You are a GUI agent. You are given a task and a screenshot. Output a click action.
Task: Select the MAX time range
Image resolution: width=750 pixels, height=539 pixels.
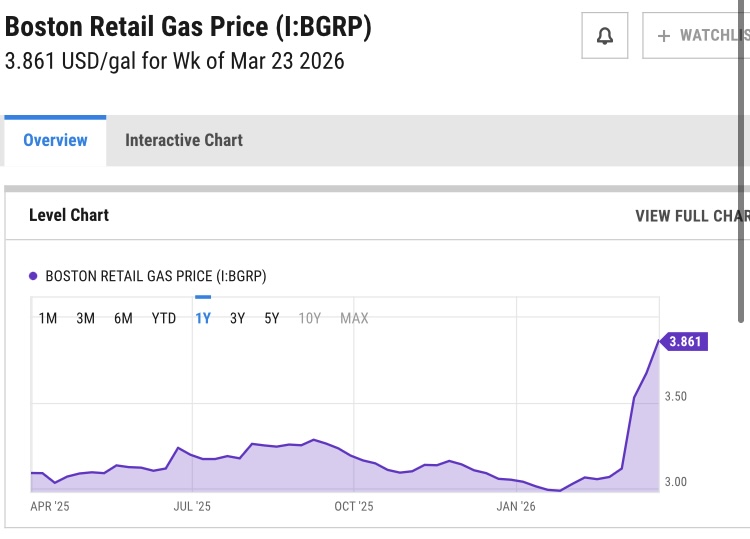[x=354, y=318]
